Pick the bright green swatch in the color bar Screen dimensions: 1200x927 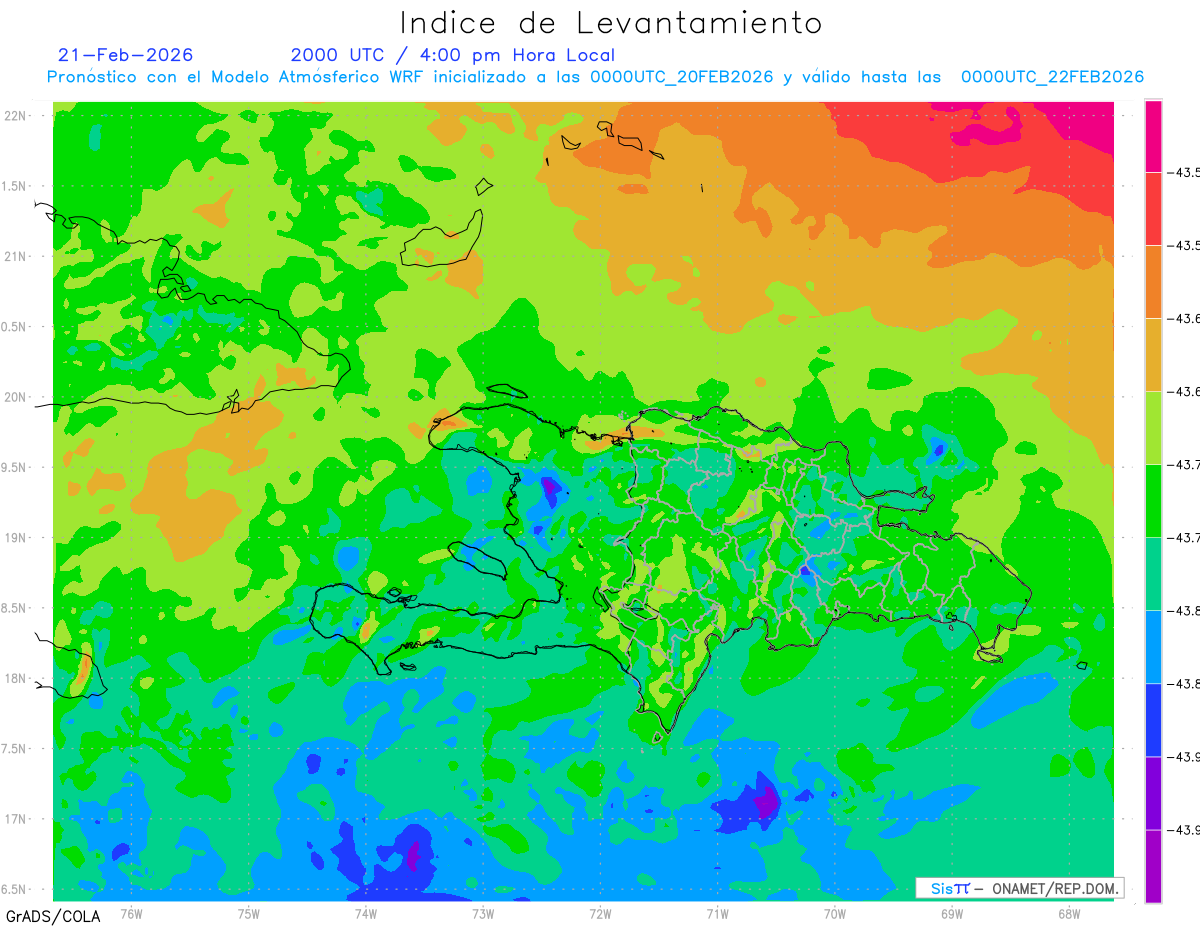click(x=1153, y=501)
